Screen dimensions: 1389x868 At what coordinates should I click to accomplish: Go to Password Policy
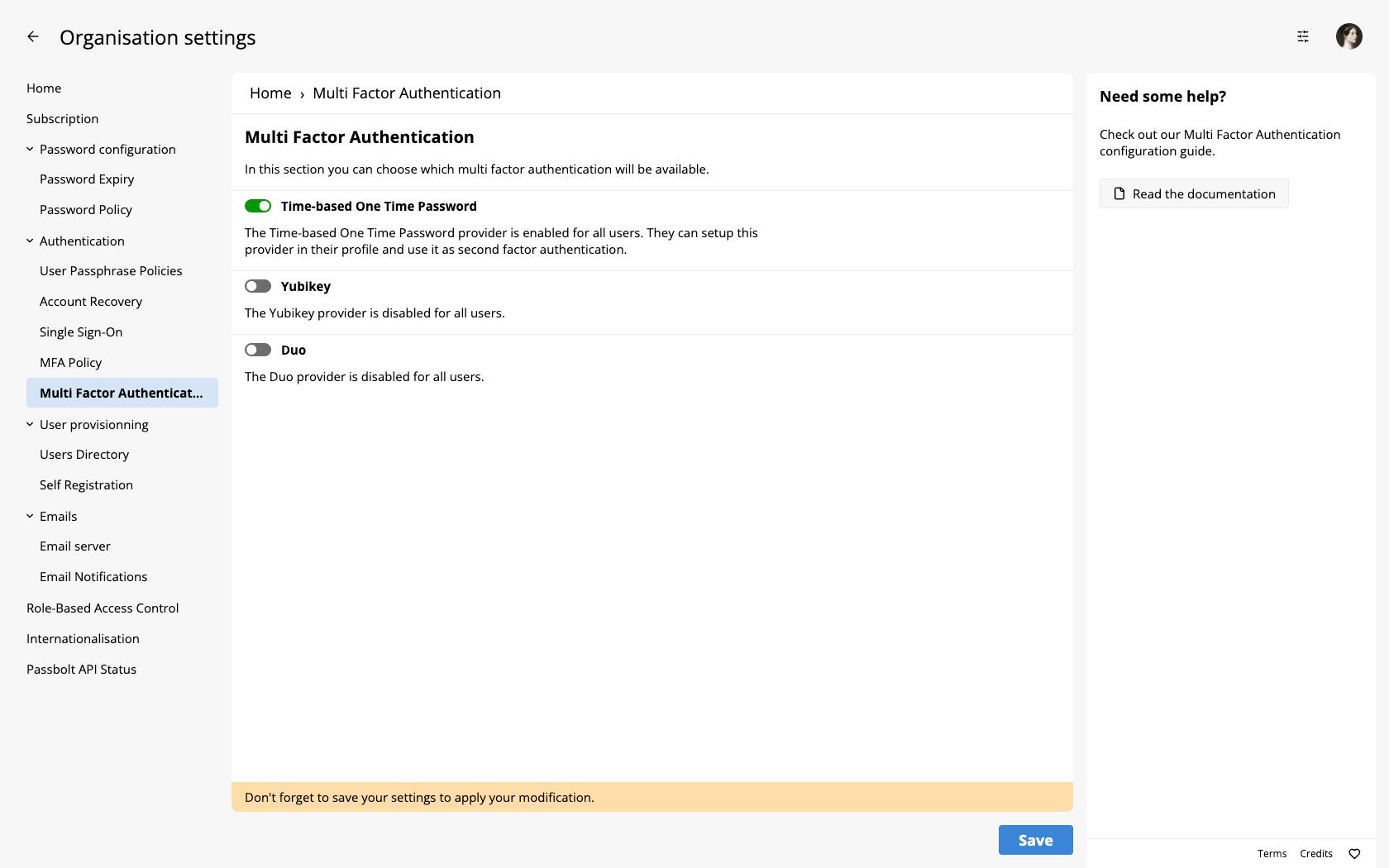click(86, 210)
